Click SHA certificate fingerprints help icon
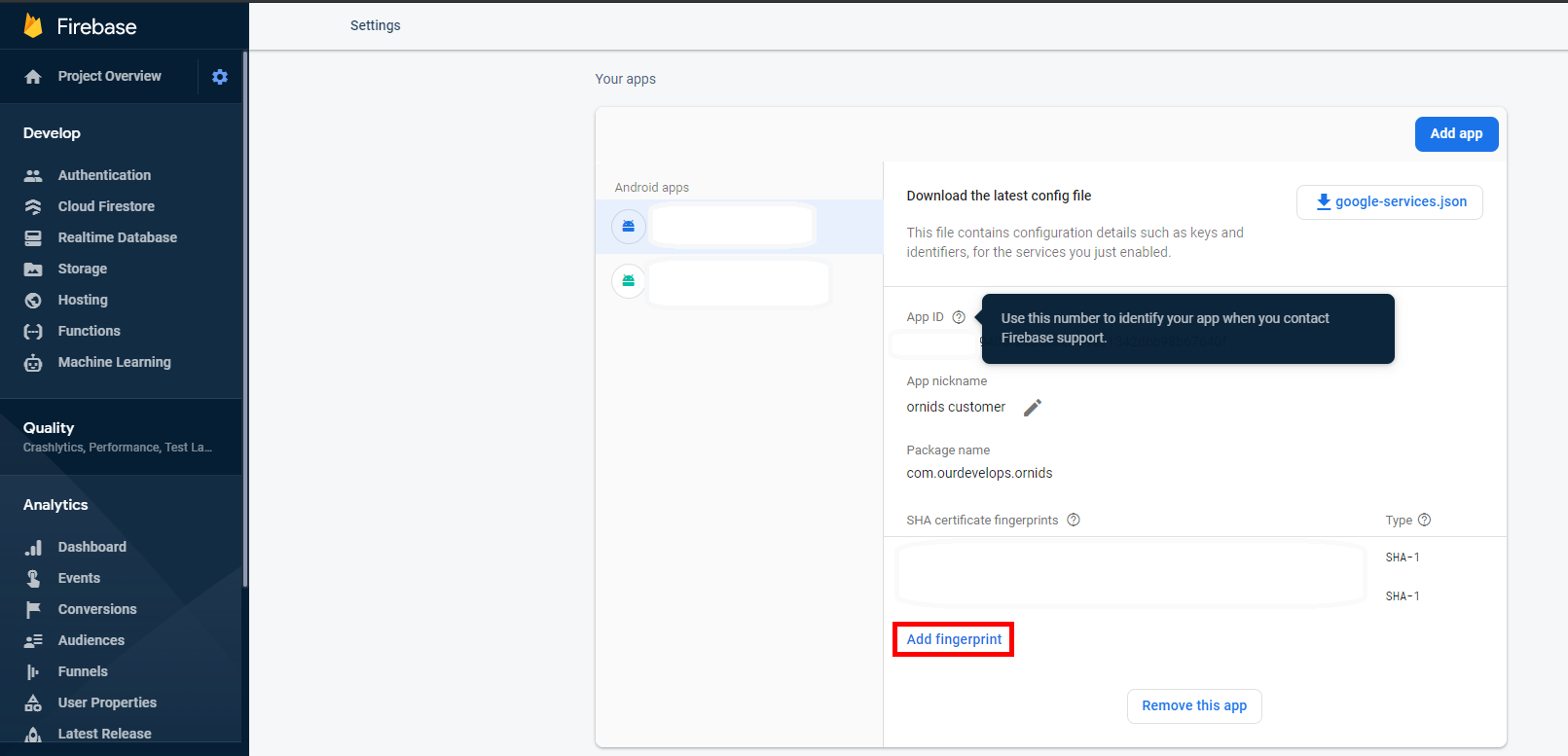1568x756 pixels. [x=1074, y=520]
